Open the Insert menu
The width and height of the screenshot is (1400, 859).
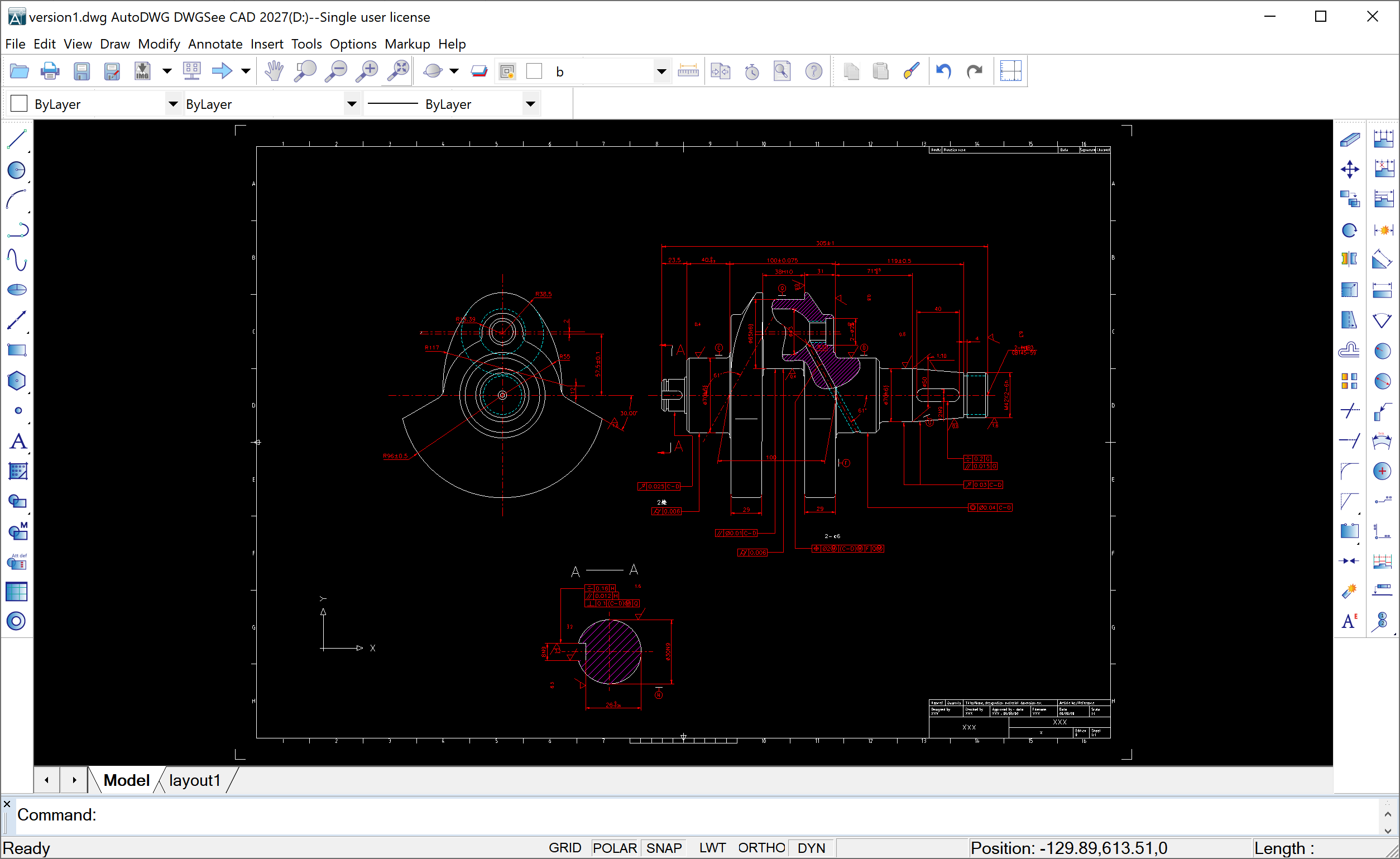click(x=266, y=44)
